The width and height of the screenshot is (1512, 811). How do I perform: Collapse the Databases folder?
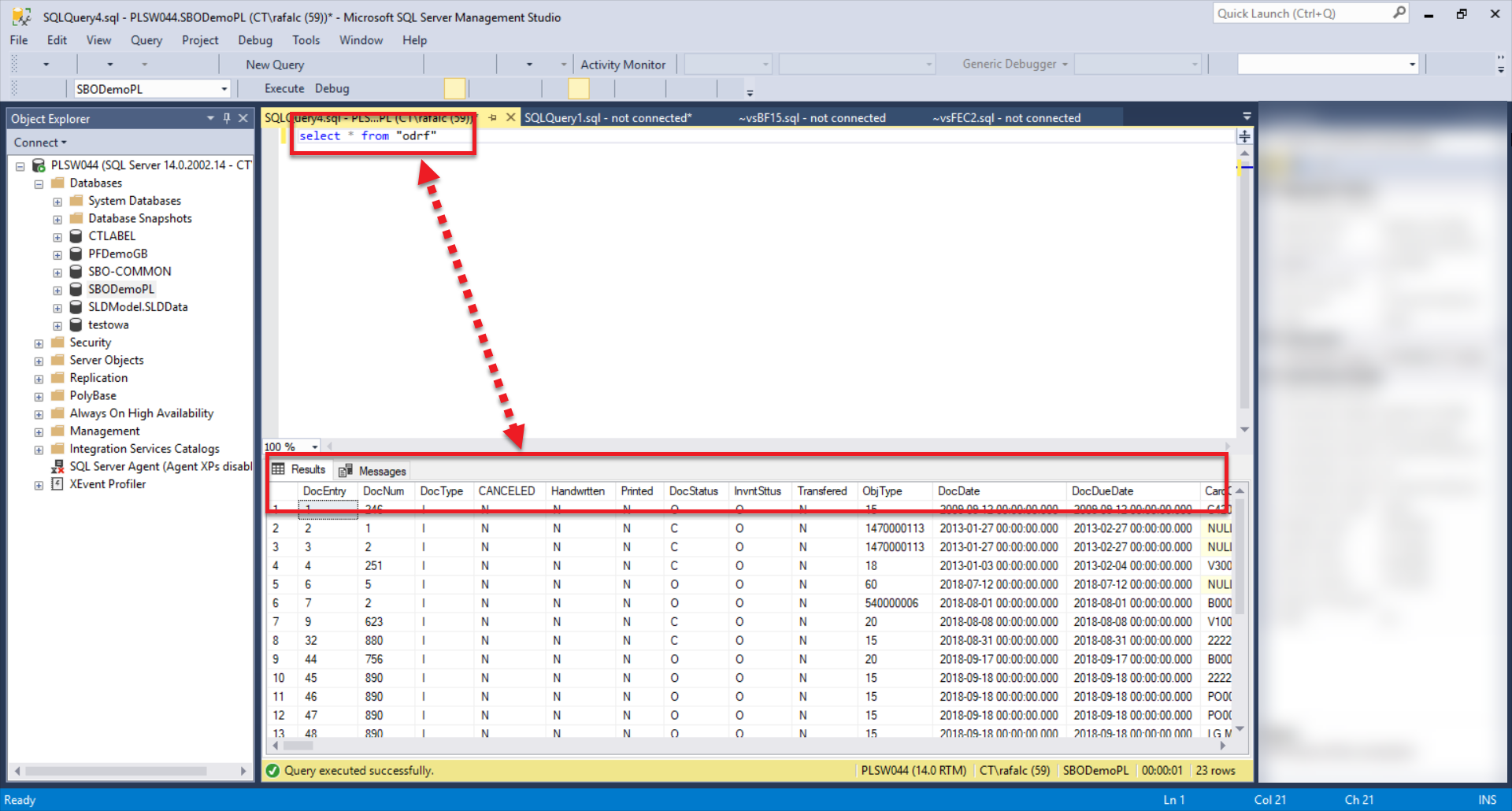coord(39,183)
